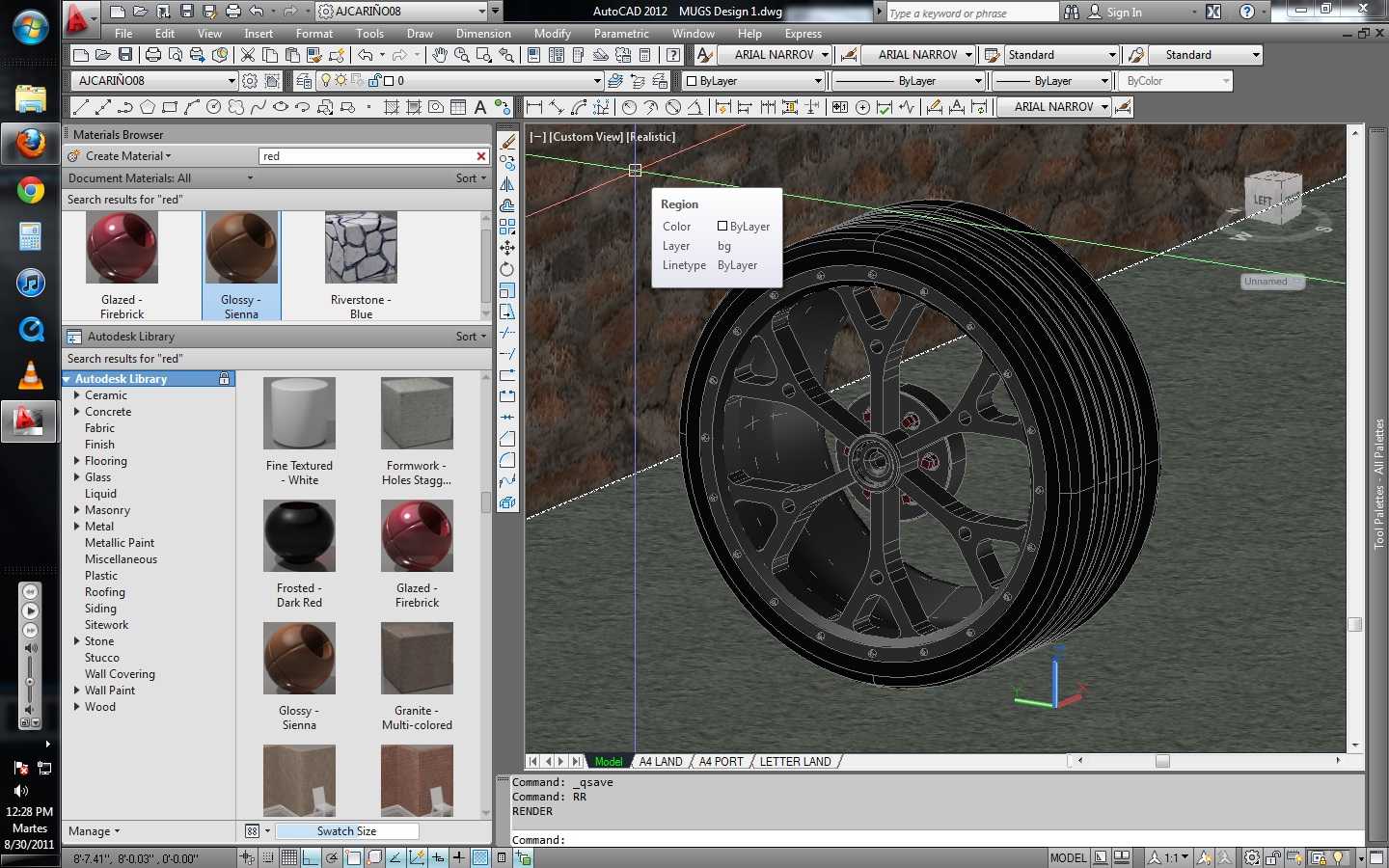Open Google Chrome from the taskbar
The image size is (1389, 868).
(x=30, y=191)
